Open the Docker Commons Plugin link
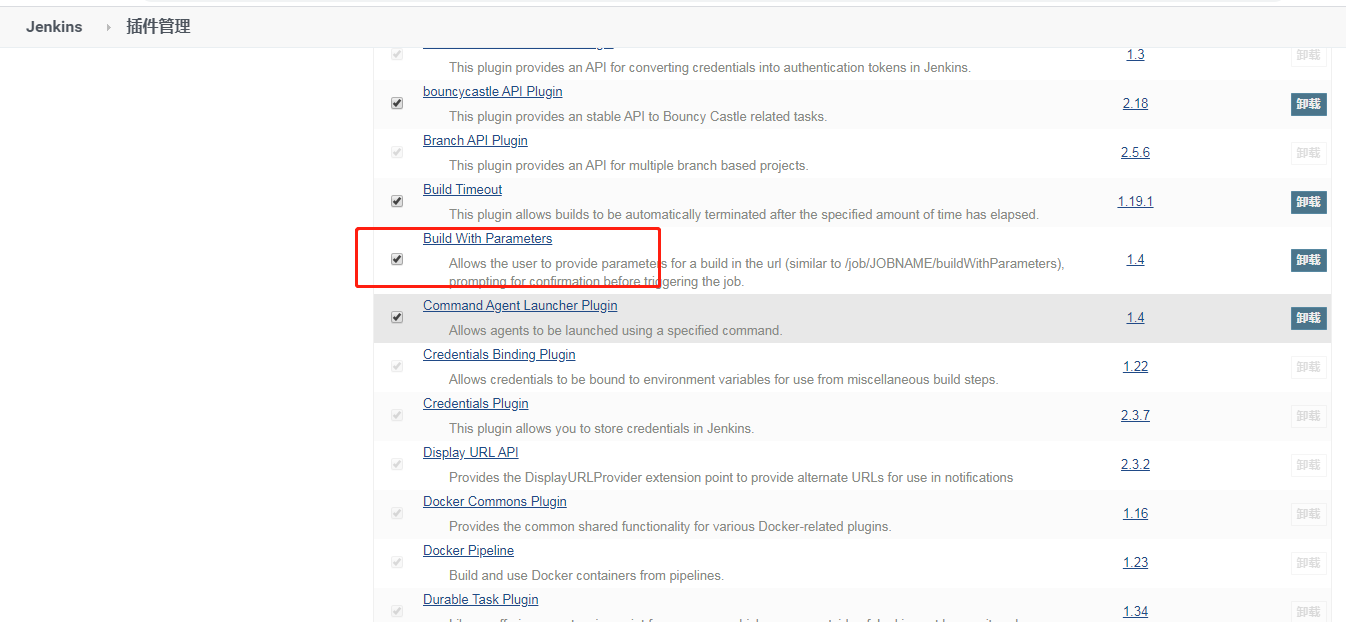This screenshot has height=622, width=1346. [x=494, y=501]
